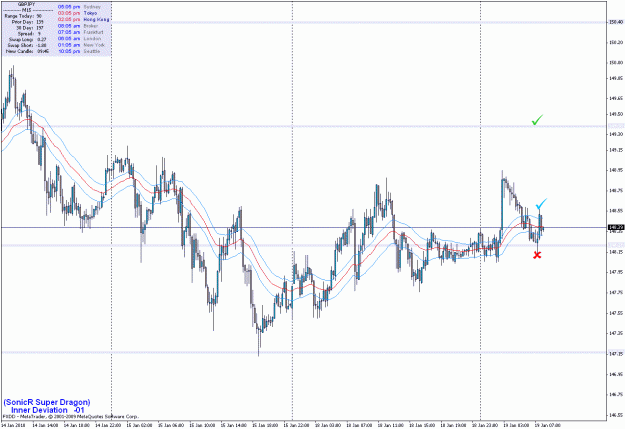Select the current price label on price axis
This screenshot has width=625, height=429.
coord(616,227)
